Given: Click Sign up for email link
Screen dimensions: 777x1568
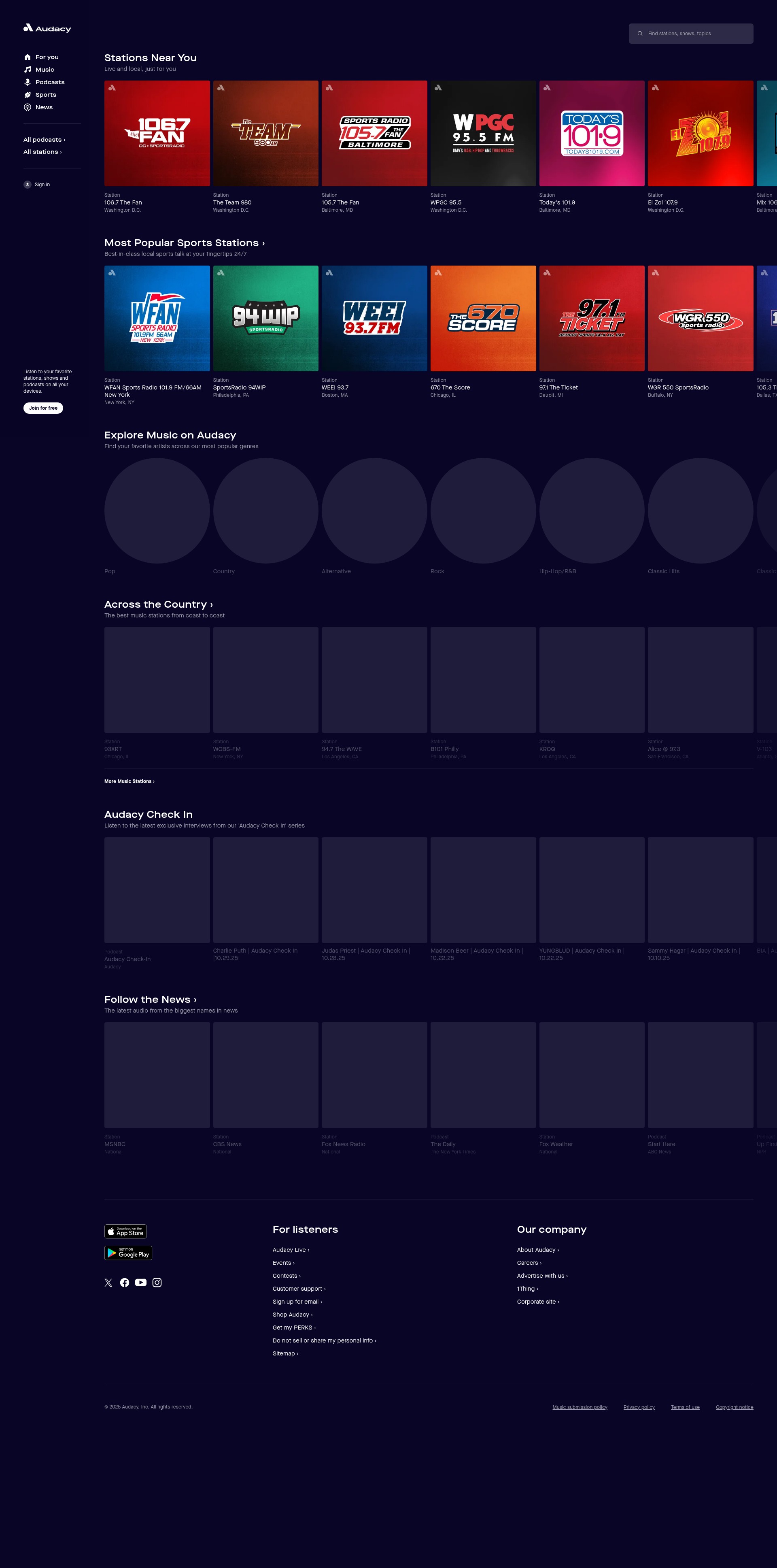Looking at the screenshot, I should point(297,1301).
